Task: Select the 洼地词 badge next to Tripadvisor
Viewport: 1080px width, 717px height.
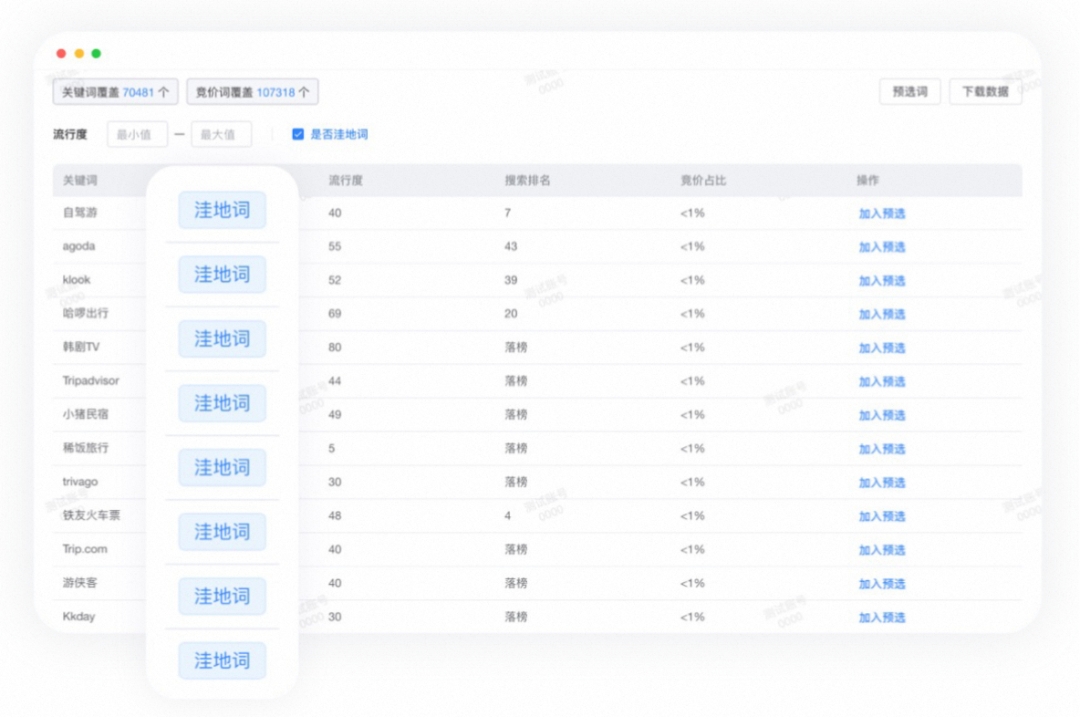Action: [220, 381]
